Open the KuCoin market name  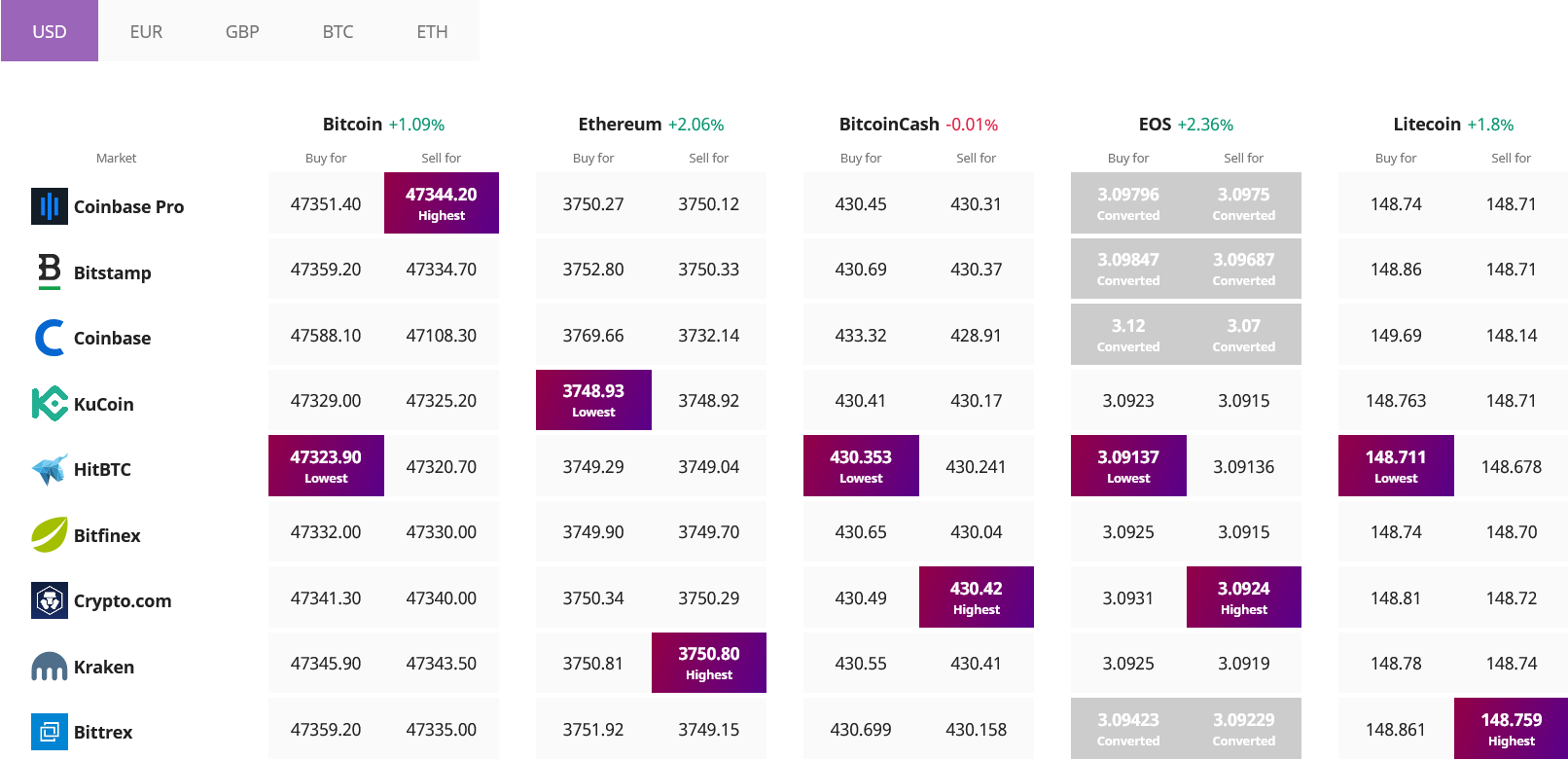[103, 404]
